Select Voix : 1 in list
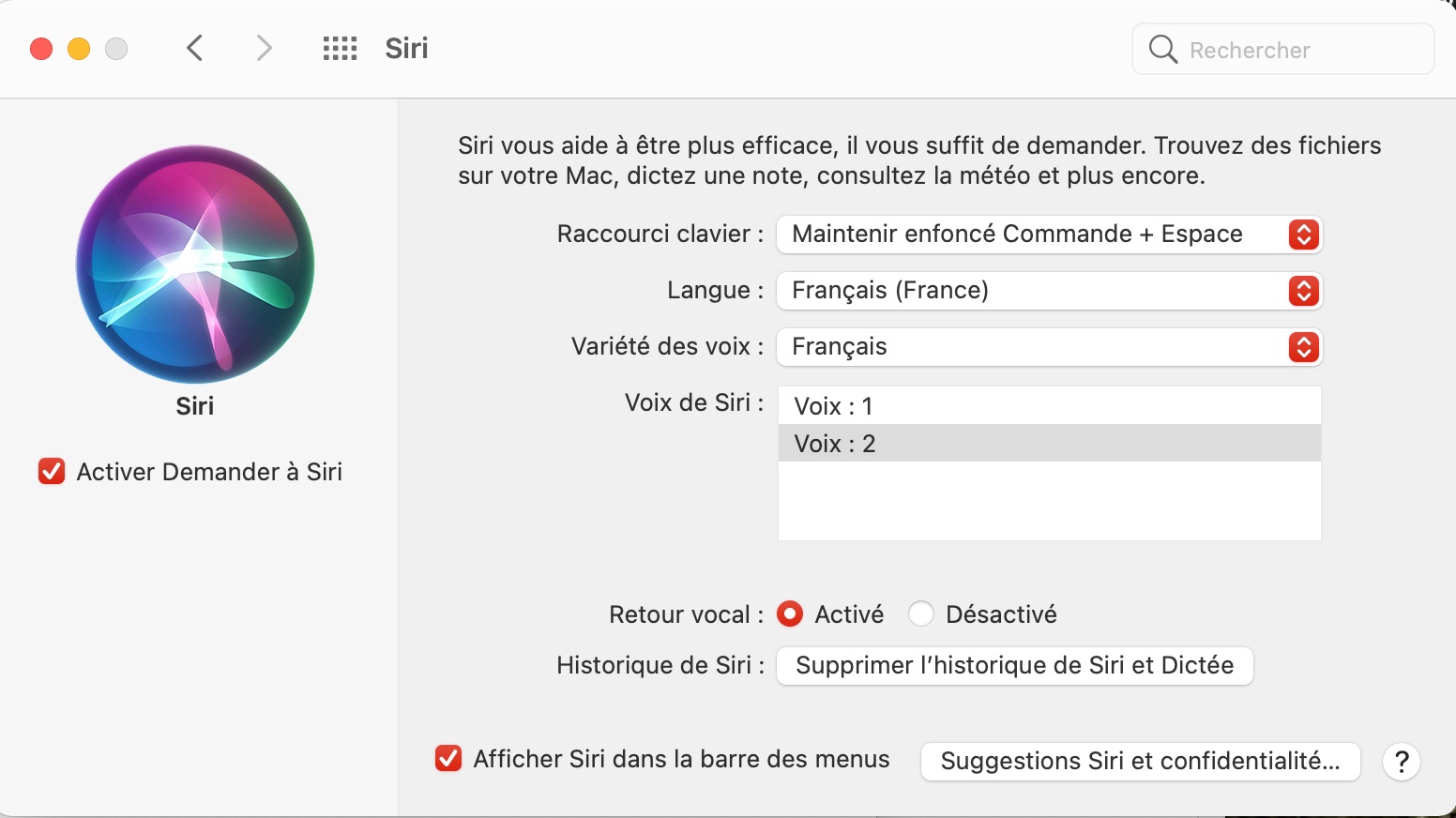Viewport: 1456px width, 818px height. point(1049,406)
